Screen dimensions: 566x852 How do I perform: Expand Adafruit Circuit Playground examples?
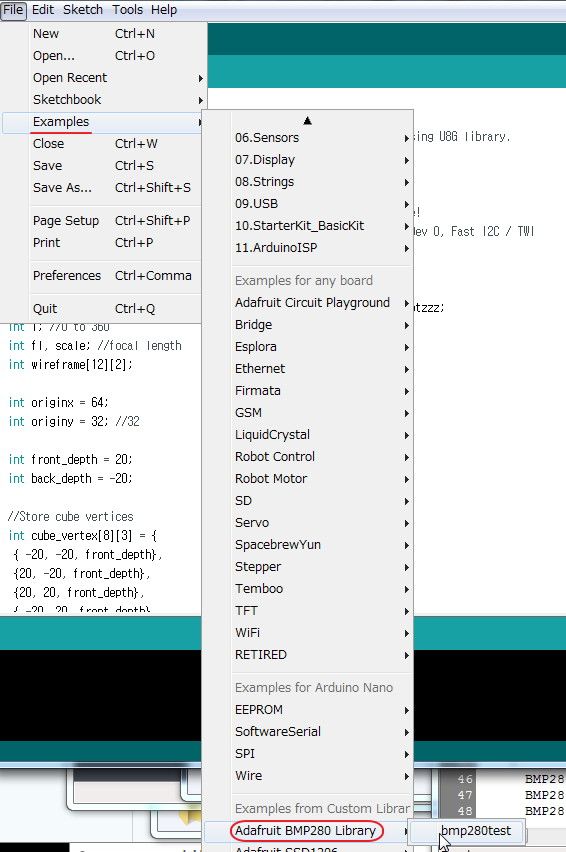[308, 303]
